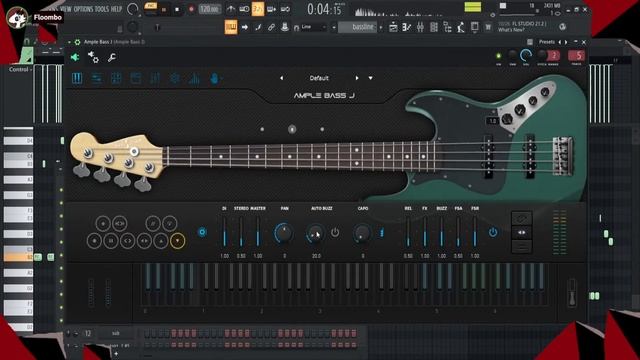The image size is (640, 360).
Task: Click the mixer faders icon in FL toolbar
Action: 420,27
